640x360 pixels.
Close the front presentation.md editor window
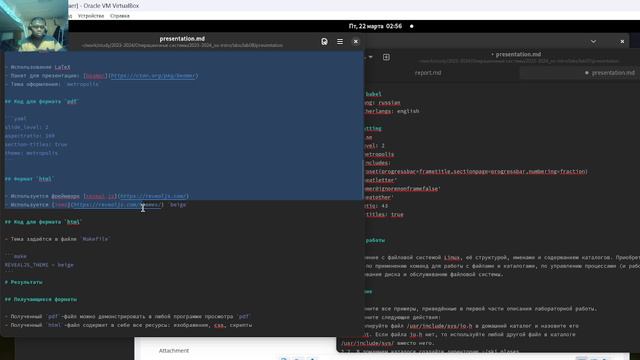click(356, 42)
